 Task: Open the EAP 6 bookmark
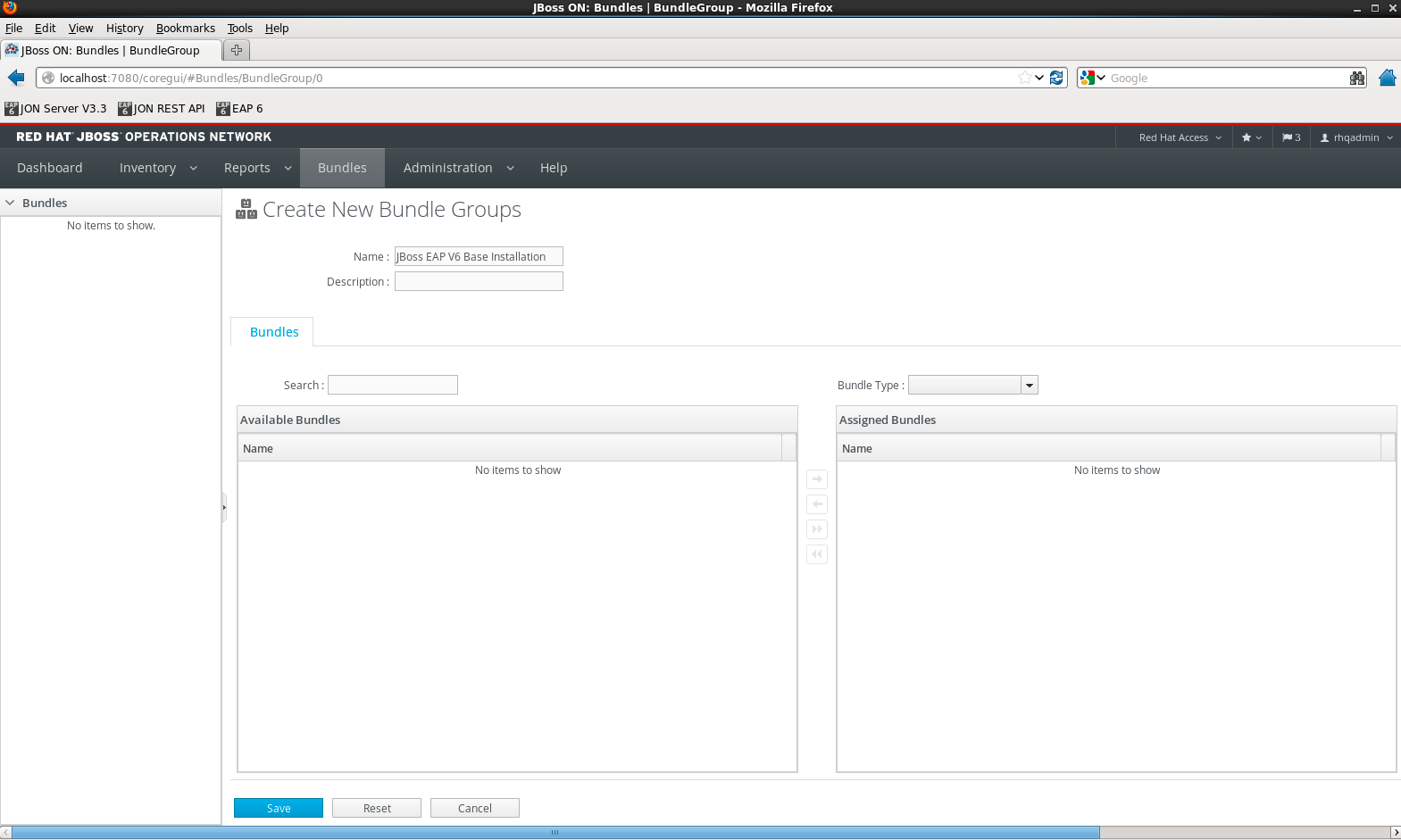239,109
